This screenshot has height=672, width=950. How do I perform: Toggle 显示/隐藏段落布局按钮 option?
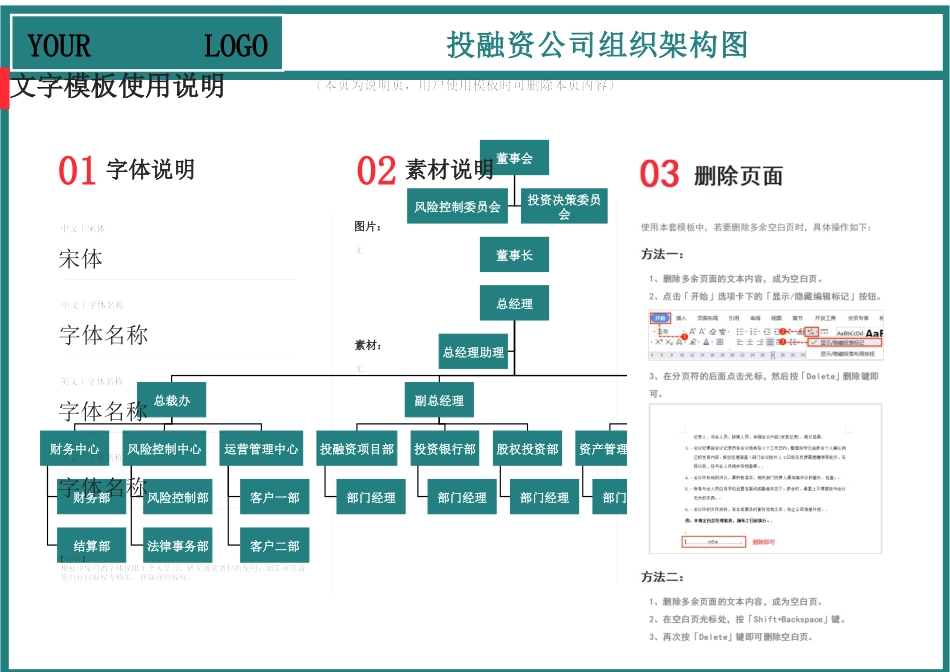847,353
